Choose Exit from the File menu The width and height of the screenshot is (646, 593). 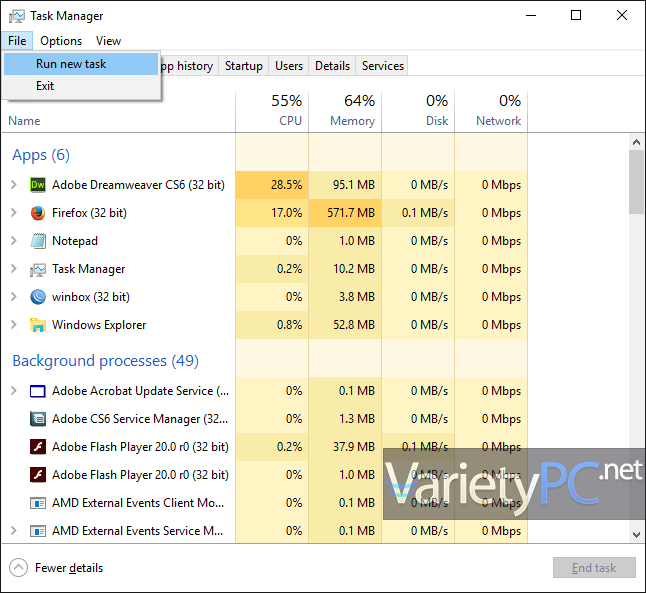pyautogui.click(x=81, y=86)
